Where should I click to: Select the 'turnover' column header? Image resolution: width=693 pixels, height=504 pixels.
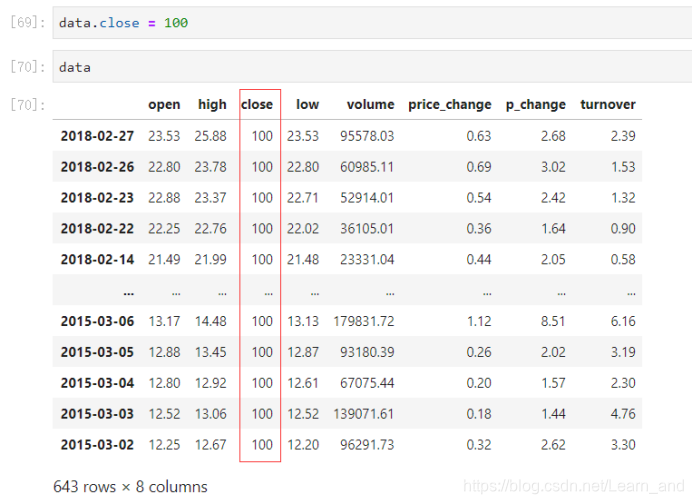click(x=608, y=105)
